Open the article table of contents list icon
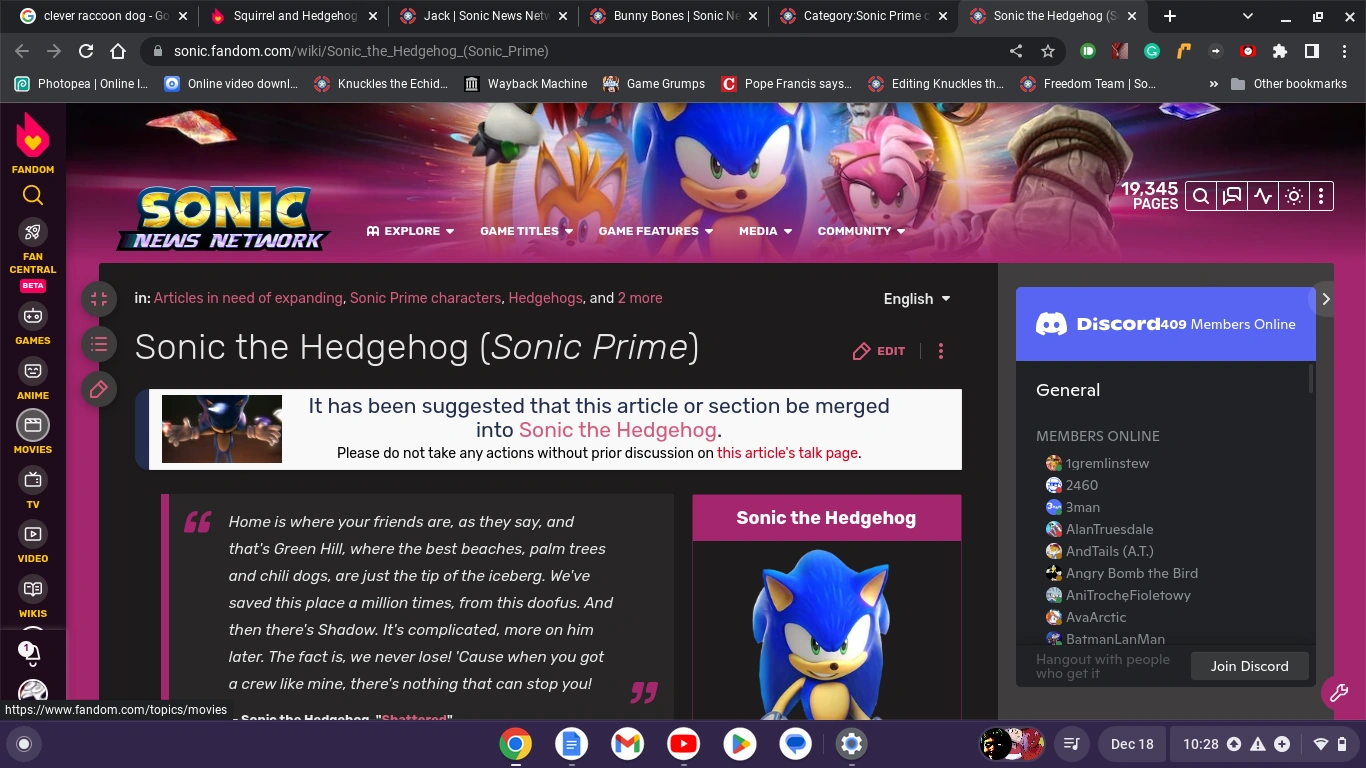 click(98, 344)
